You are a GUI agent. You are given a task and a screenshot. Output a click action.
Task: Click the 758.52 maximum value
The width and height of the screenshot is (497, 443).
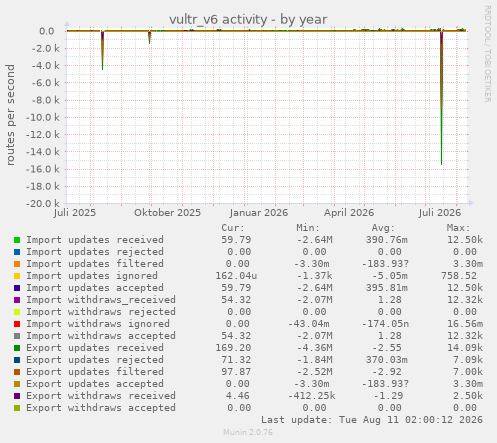pyautogui.click(x=459, y=276)
